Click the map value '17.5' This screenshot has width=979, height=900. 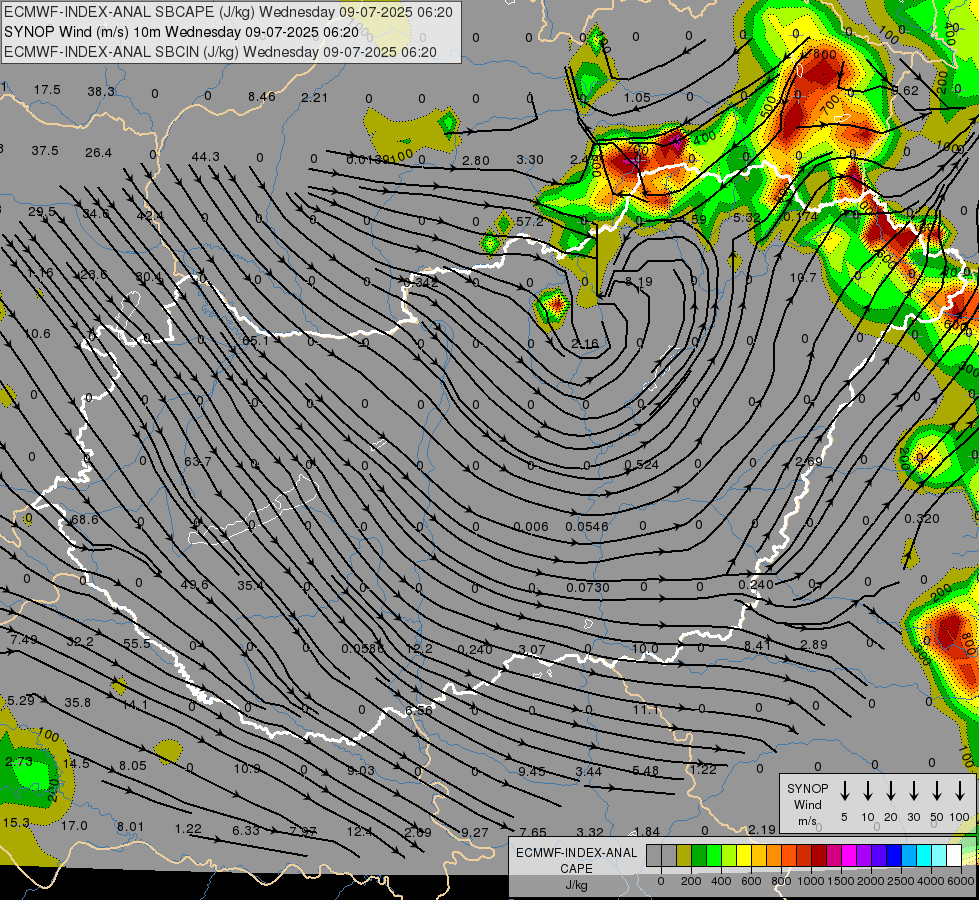point(47,90)
